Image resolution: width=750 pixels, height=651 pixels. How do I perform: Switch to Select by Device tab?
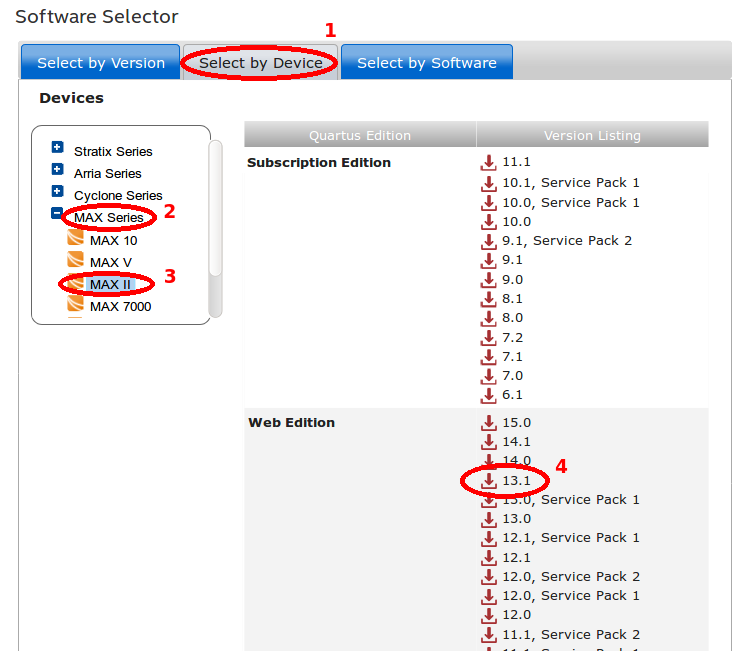[x=261, y=62]
